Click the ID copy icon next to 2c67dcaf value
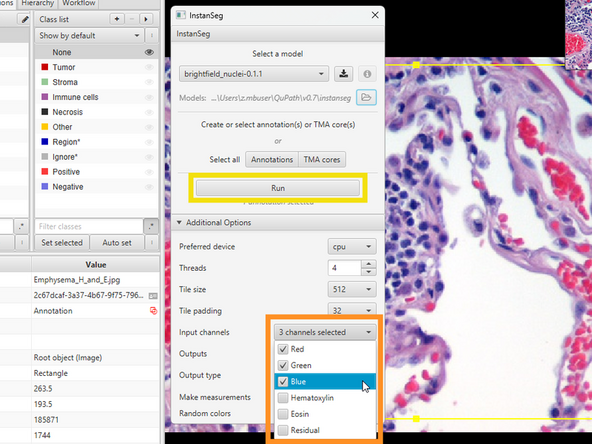592x444 pixels. (153, 296)
